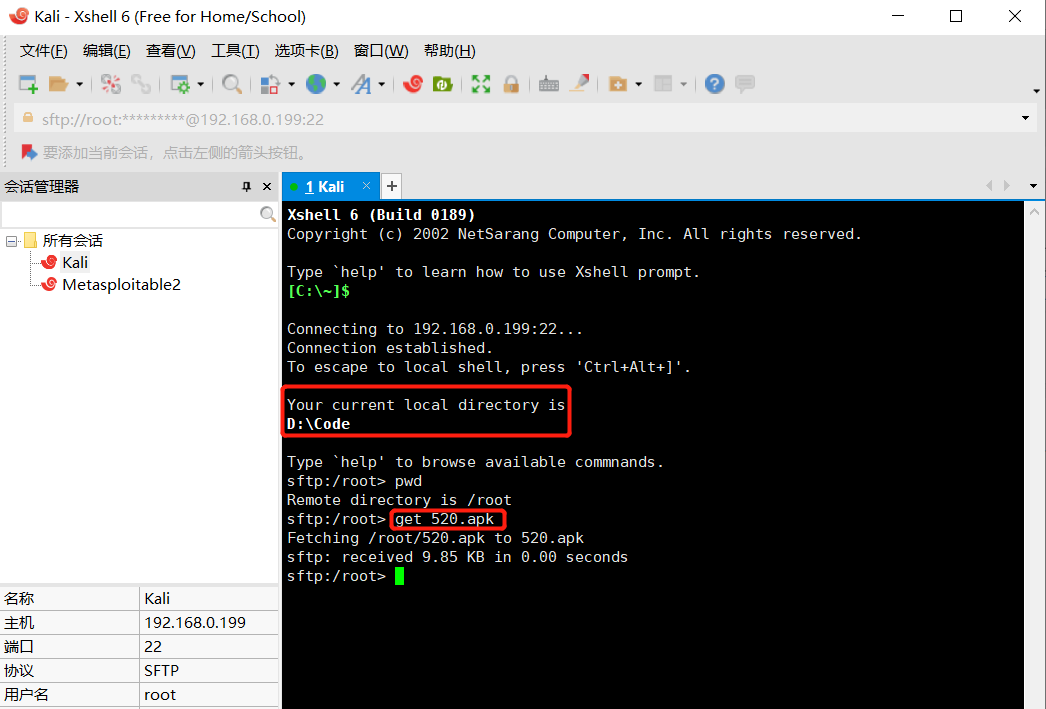Click the terminal cursor at sftp prompt
This screenshot has width=1046, height=709.
click(x=400, y=576)
